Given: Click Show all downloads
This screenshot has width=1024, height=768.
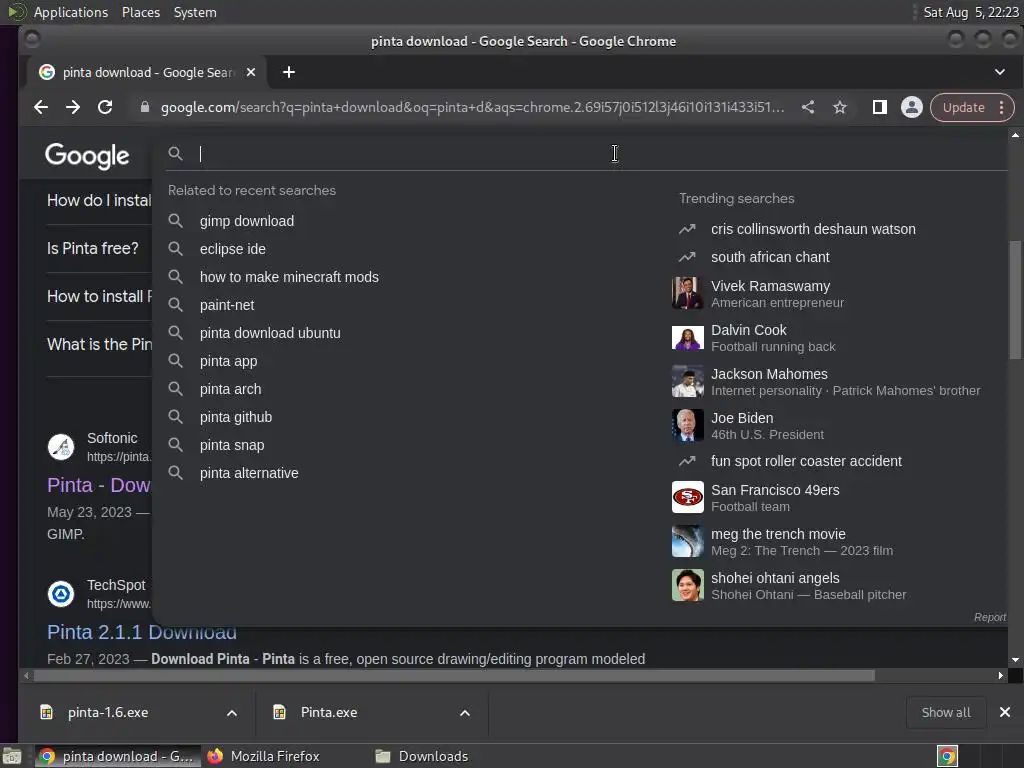Looking at the screenshot, I should (x=946, y=712).
